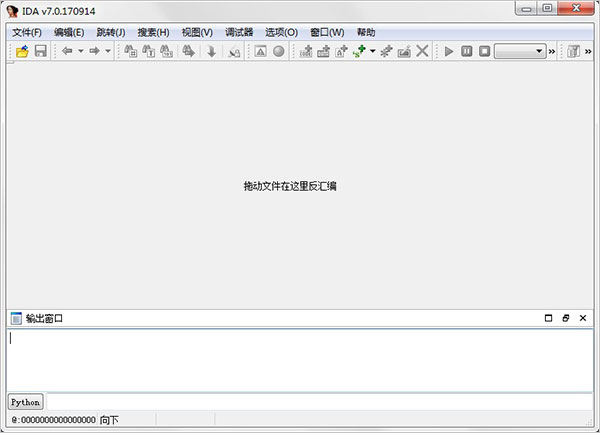This screenshot has width=600, height=433.
Task: Open the dropdown arrow beside green plus icon
Action: tap(372, 51)
